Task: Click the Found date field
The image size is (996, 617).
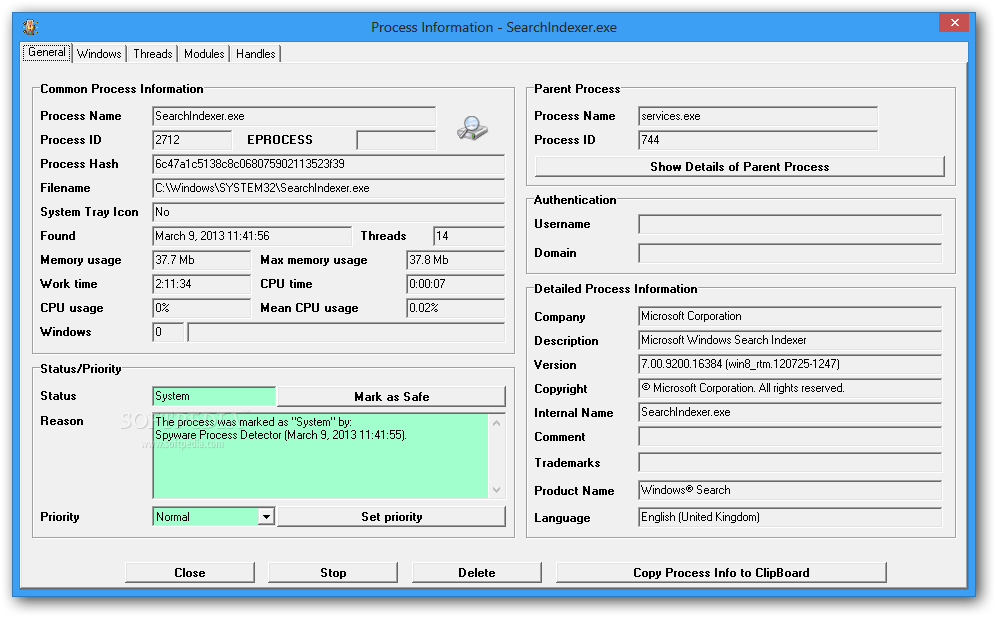Action: pos(252,236)
